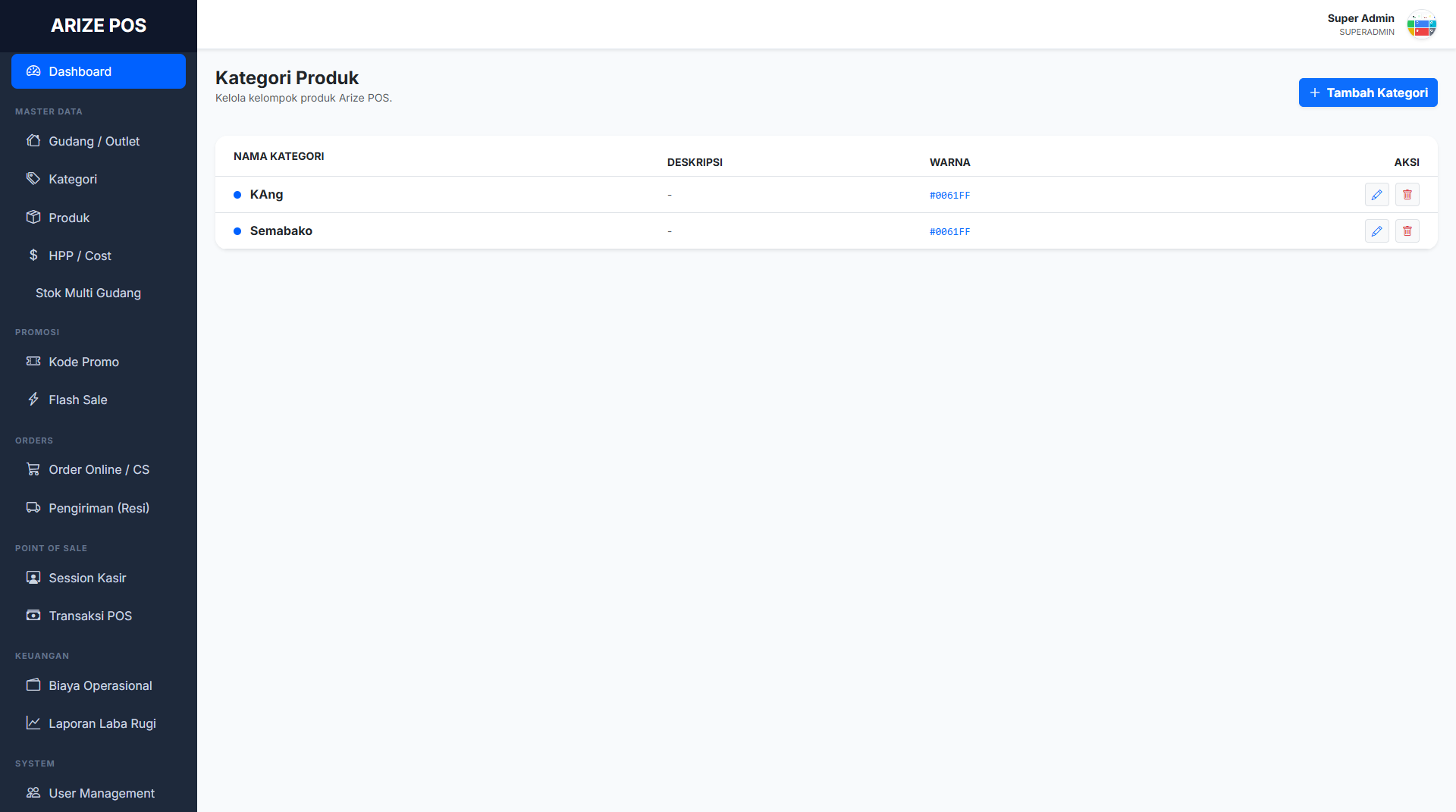Edit the Semabako category via pencil icon
Image resolution: width=1456 pixels, height=812 pixels.
click(1376, 231)
